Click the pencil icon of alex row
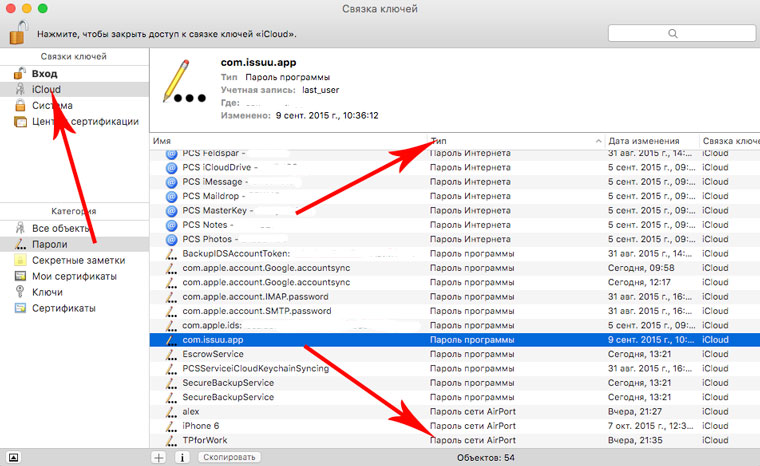The width and height of the screenshot is (760, 466). click(171, 412)
